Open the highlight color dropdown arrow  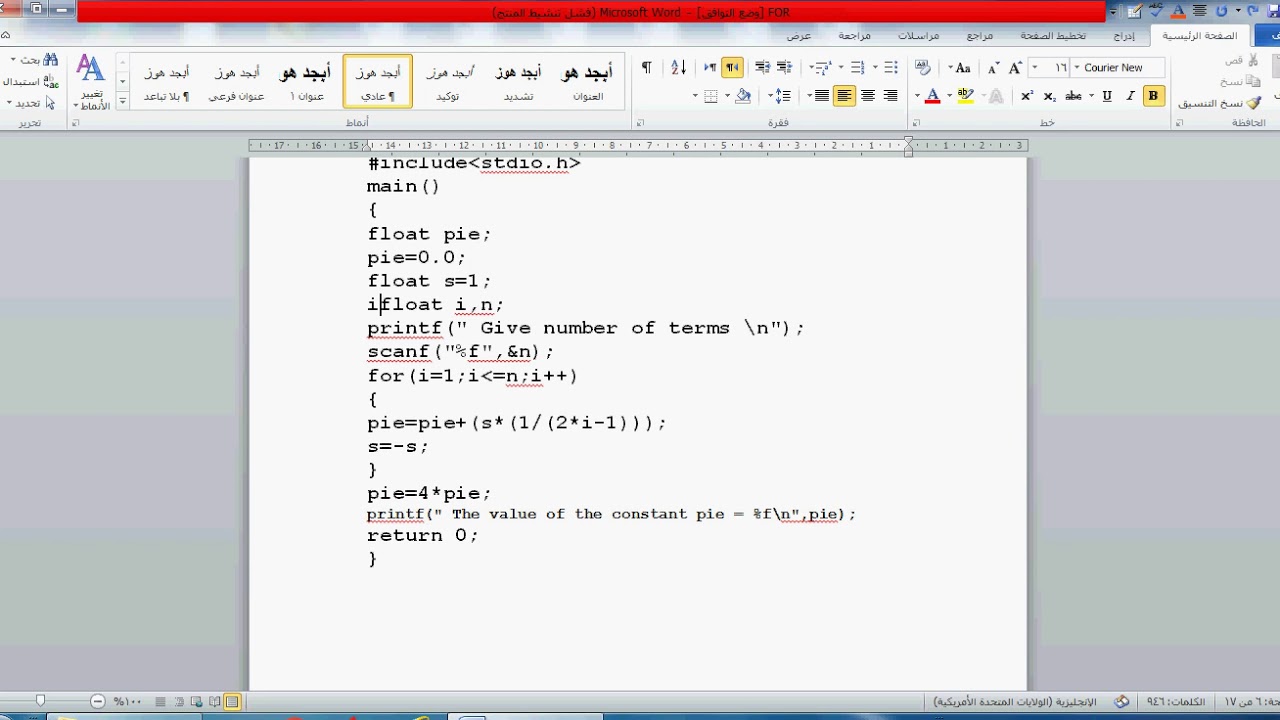tap(949, 96)
